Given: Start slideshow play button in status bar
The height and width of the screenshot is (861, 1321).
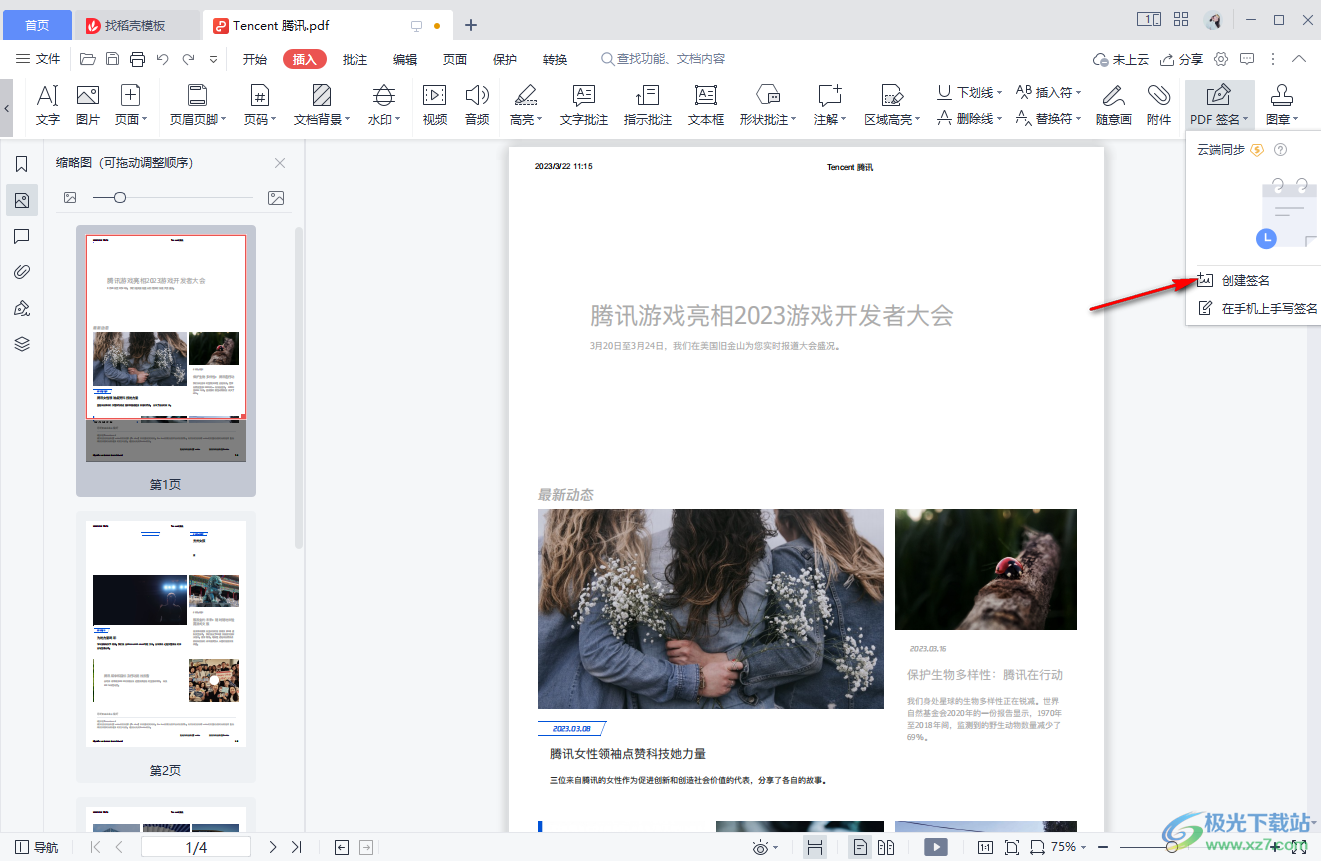Looking at the screenshot, I should (936, 847).
